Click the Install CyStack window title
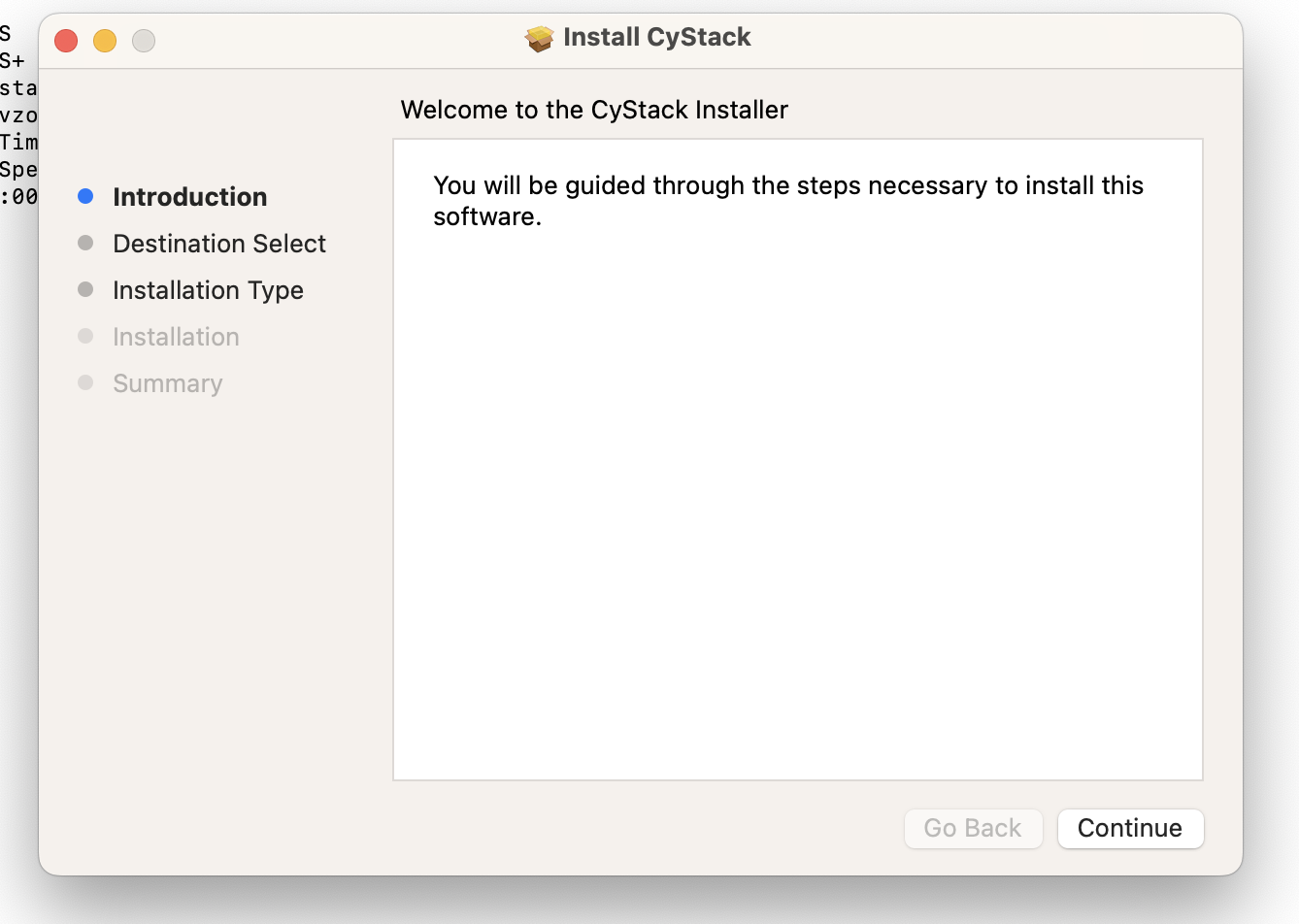The height and width of the screenshot is (924, 1299). point(656,38)
